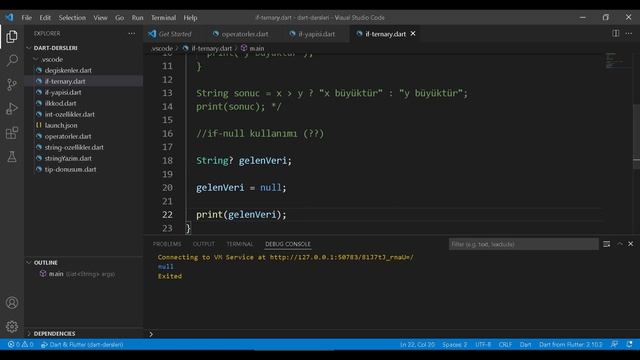Open the Run and Debug view icon
Viewport: 640px width, 360px height.
[x=12, y=109]
